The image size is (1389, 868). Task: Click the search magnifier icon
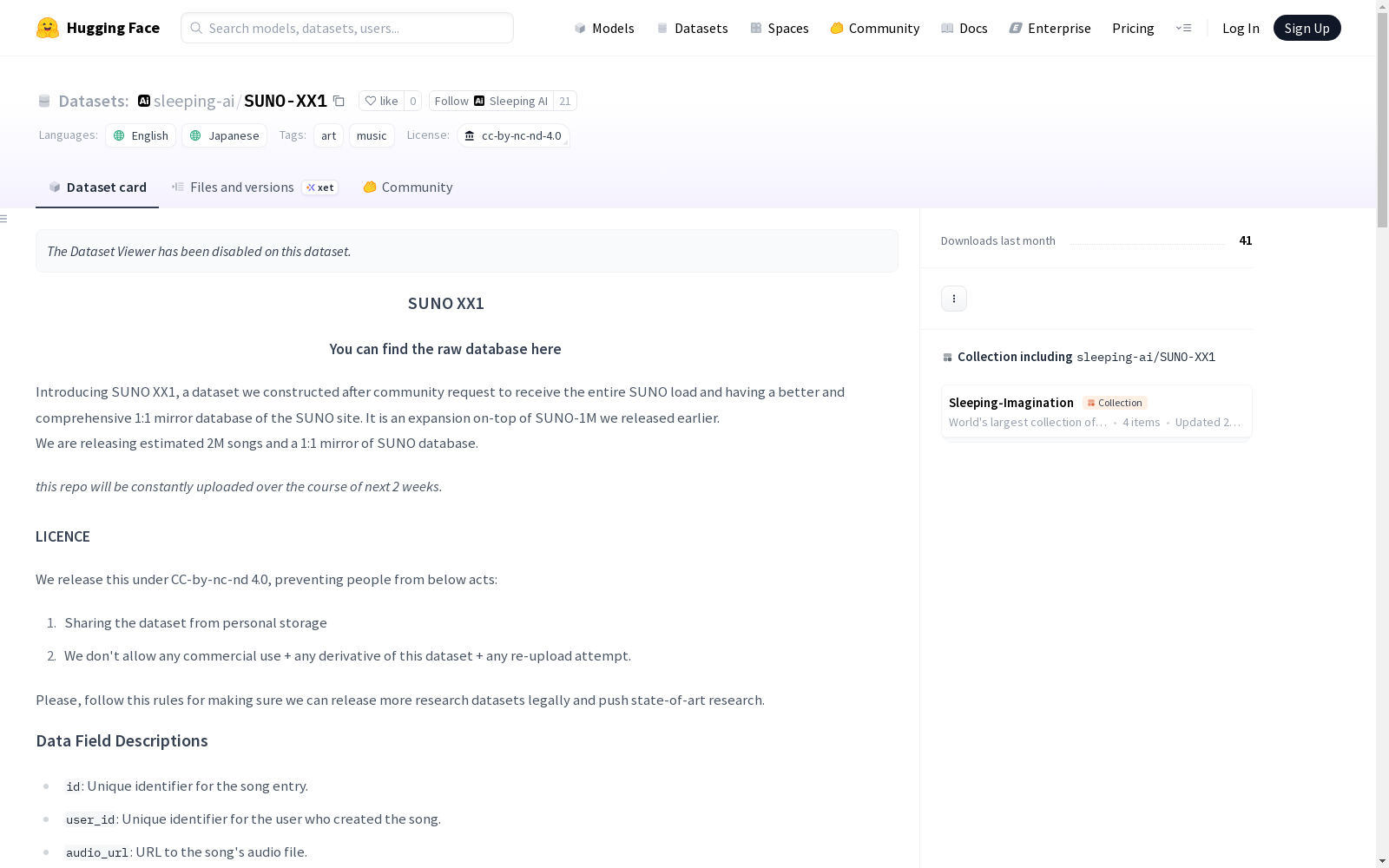click(197, 28)
